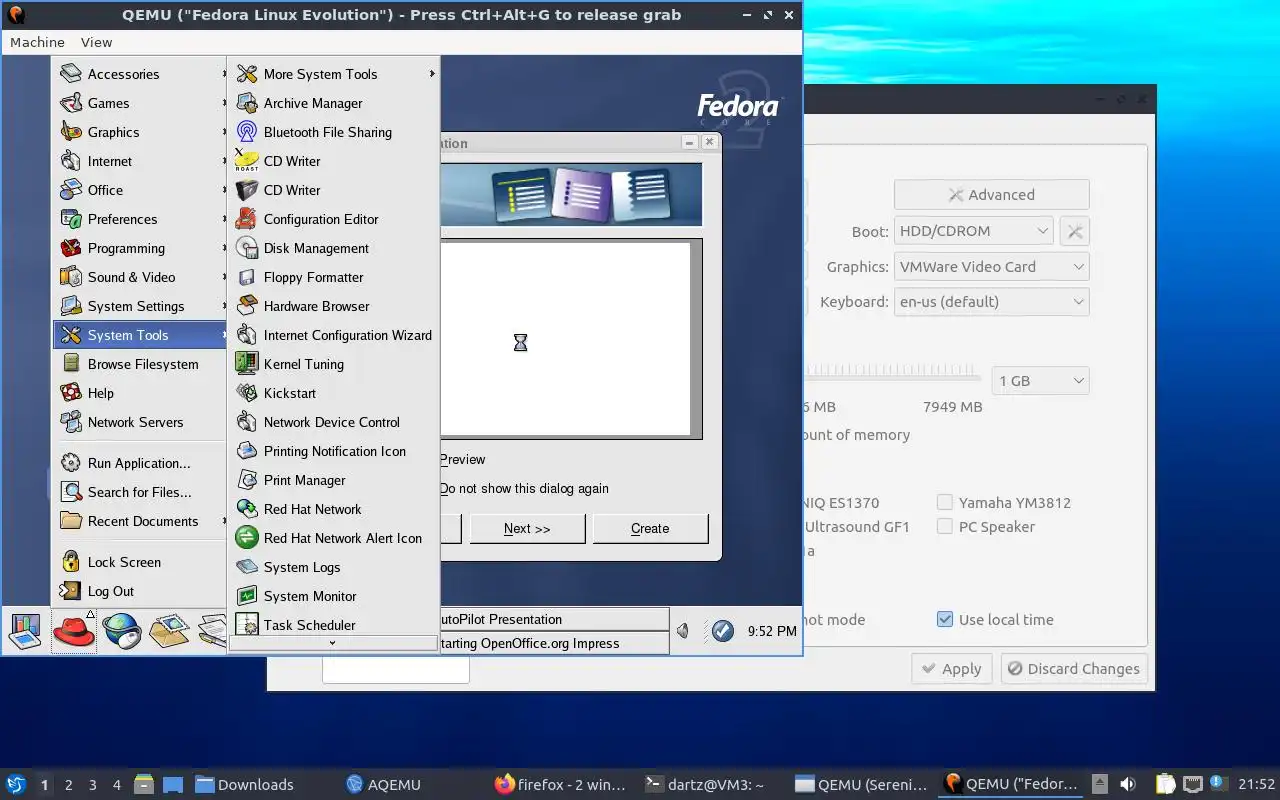This screenshot has width=1280, height=800.
Task: Click the Advanced button in AQEMU
Action: point(991,195)
